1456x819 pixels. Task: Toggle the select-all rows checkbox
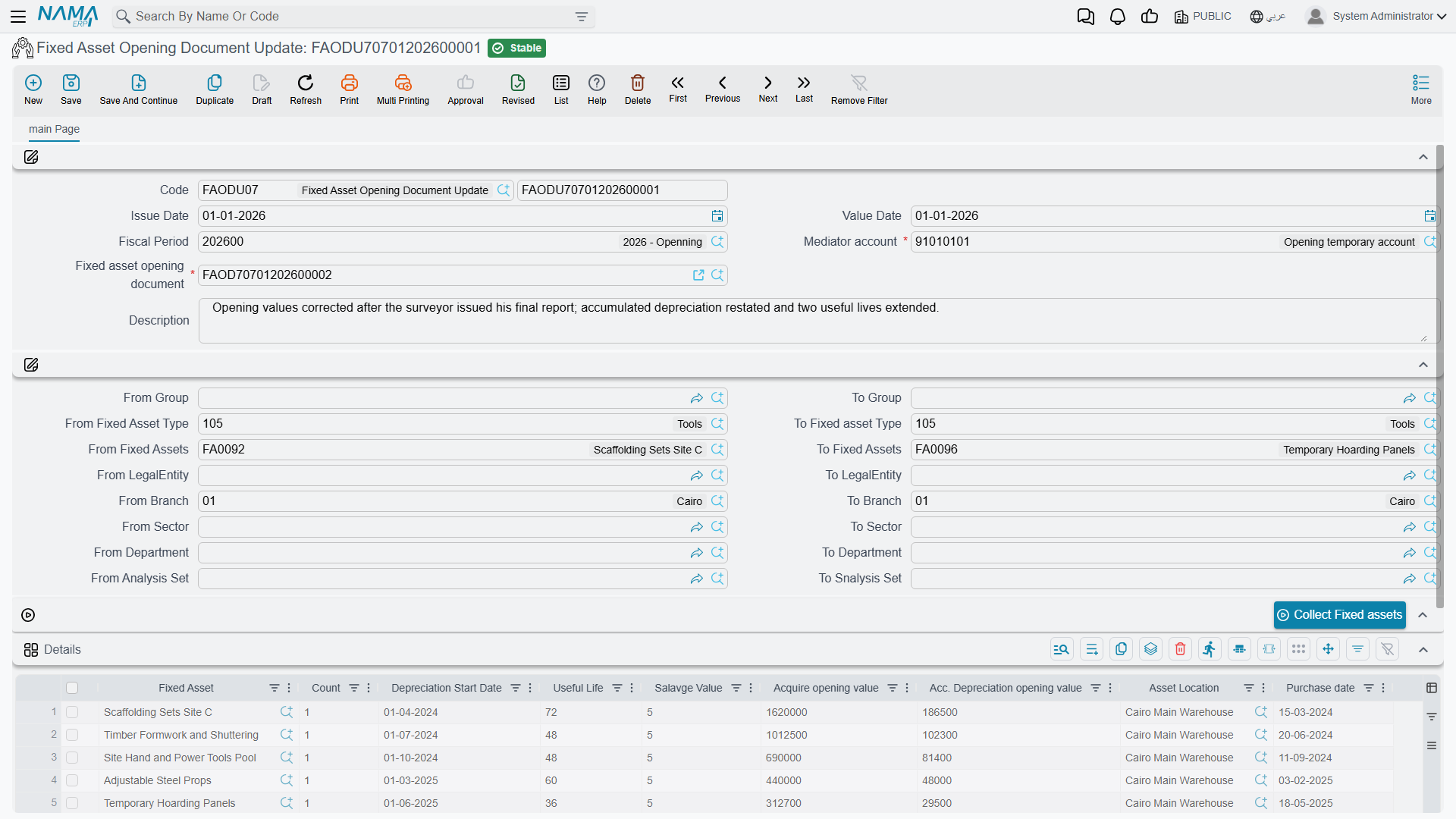click(x=72, y=688)
